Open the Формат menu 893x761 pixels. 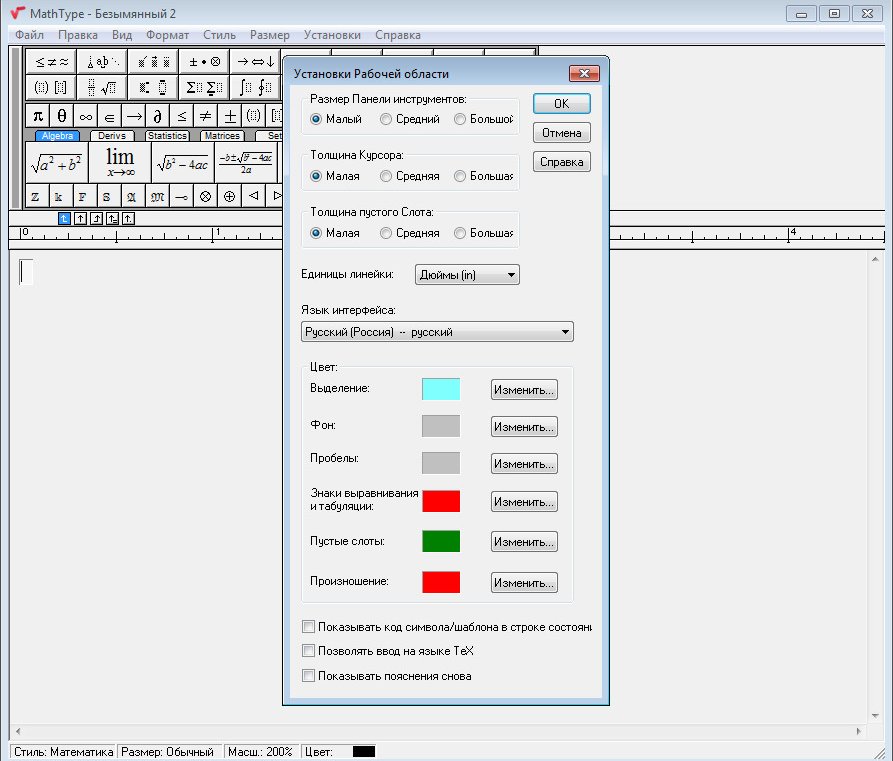coord(167,35)
